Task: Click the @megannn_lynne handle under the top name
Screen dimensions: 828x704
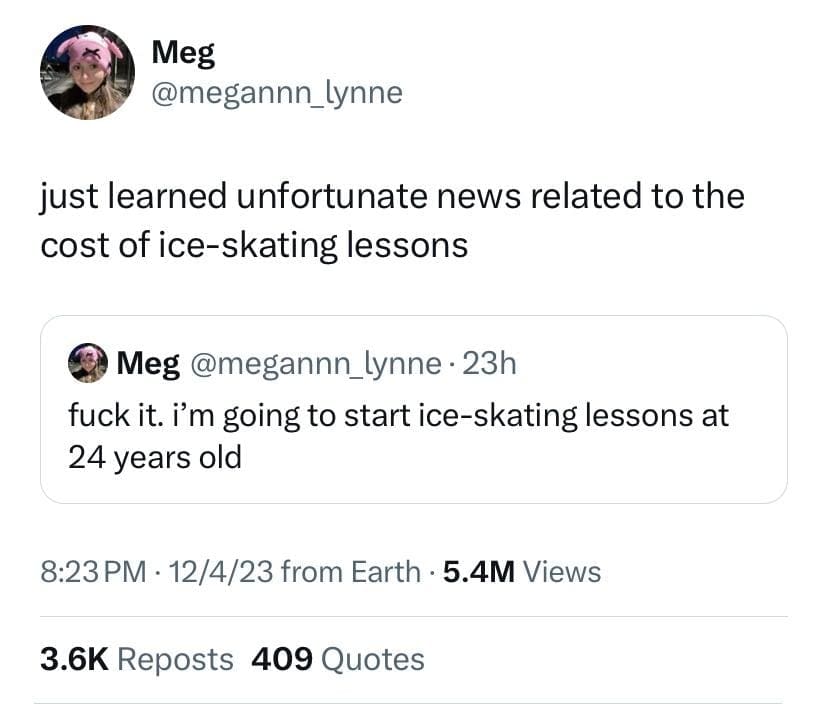Action: pos(277,93)
